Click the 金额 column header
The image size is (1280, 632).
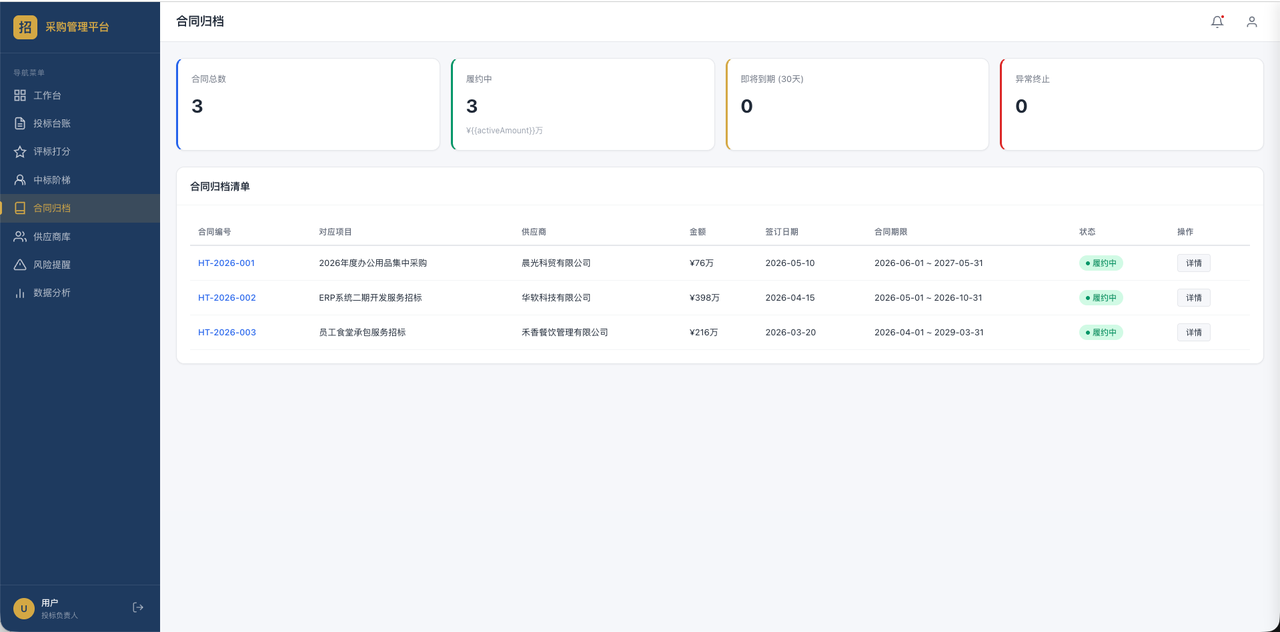[698, 232]
